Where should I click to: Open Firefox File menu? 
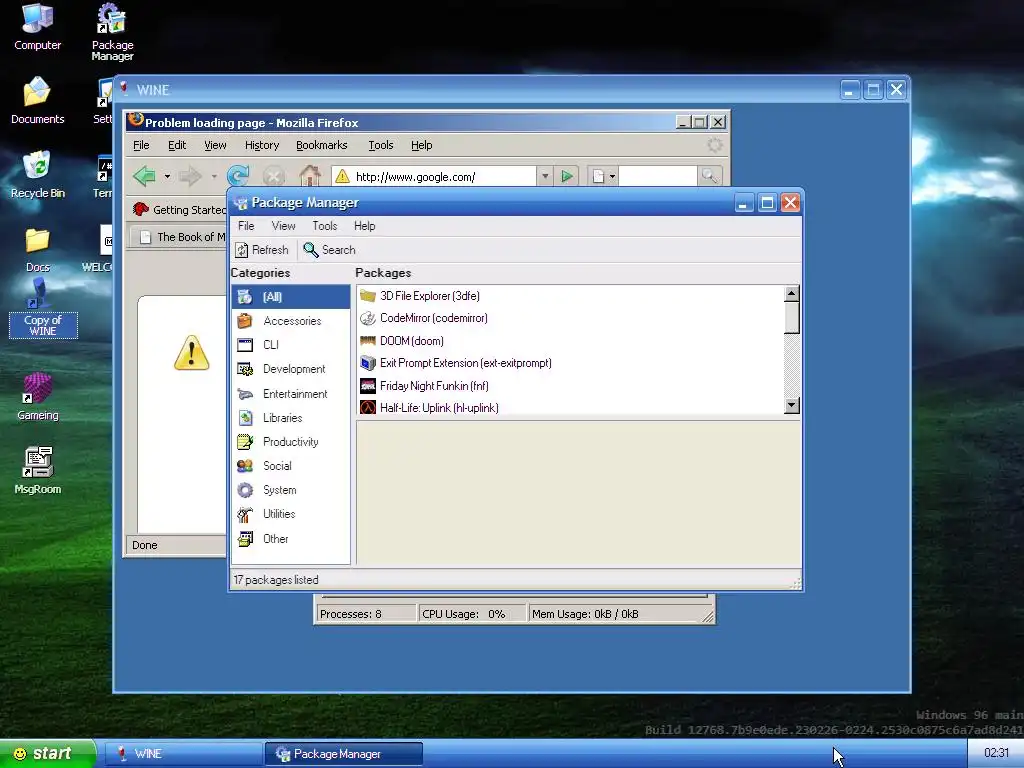tap(141, 145)
